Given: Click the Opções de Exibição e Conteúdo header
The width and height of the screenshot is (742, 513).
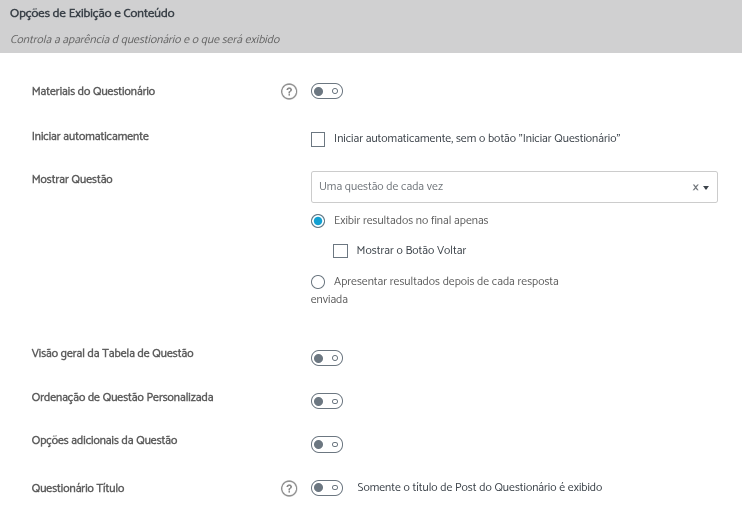Looking at the screenshot, I should point(93,13).
